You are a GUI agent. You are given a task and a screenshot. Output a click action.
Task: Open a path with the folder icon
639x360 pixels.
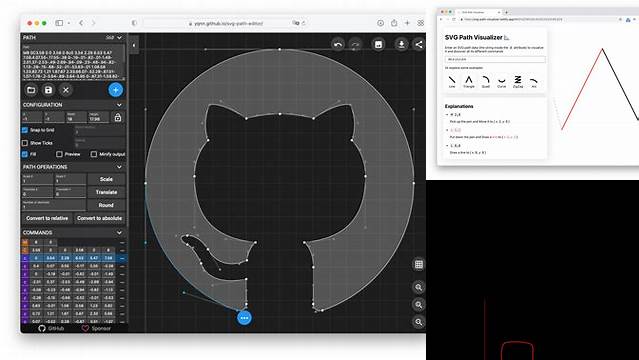point(31,90)
